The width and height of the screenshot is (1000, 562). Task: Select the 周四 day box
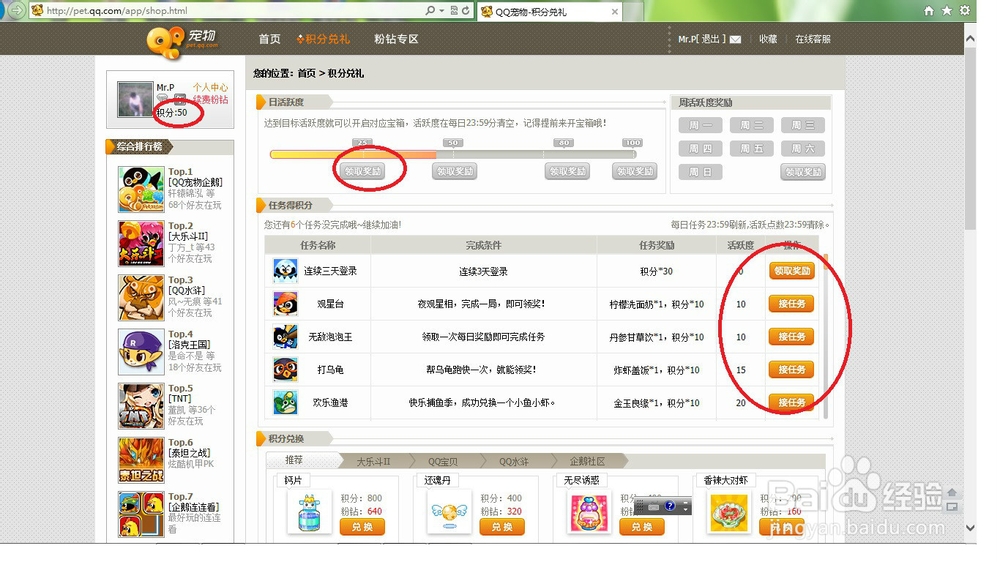pyautogui.click(x=700, y=149)
